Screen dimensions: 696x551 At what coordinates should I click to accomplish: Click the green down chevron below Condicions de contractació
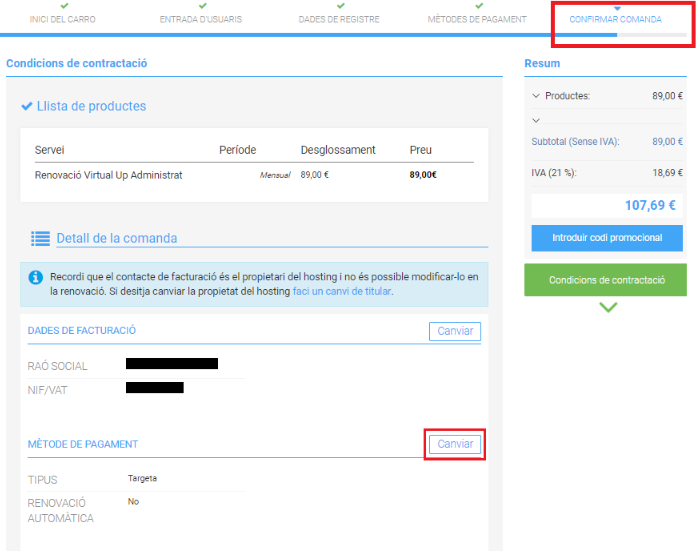(x=608, y=307)
